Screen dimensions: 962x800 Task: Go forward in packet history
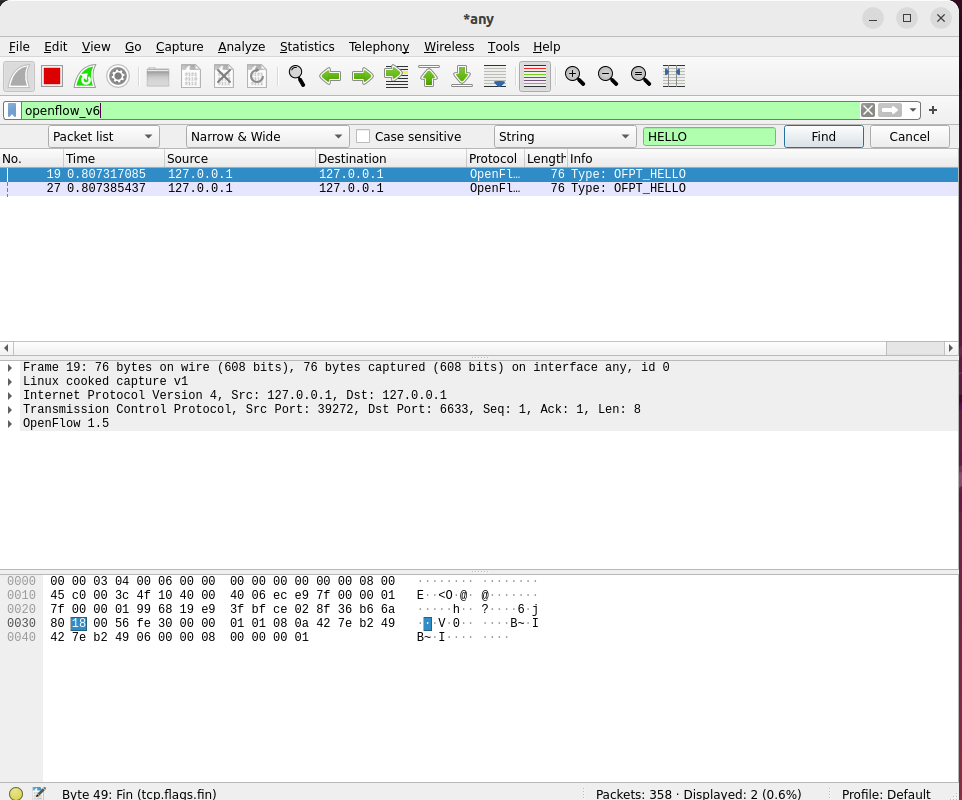click(x=363, y=76)
